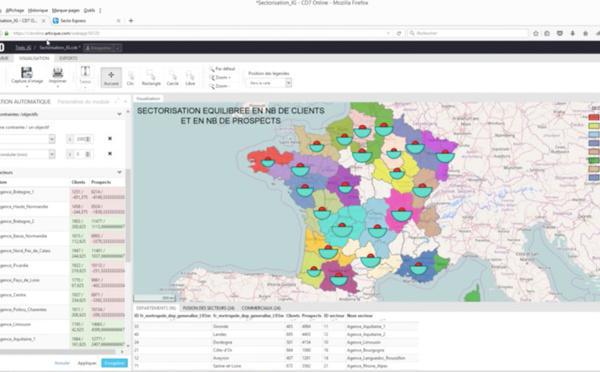
Task: Close the Secto Express browser tab
Action: pos(118,21)
